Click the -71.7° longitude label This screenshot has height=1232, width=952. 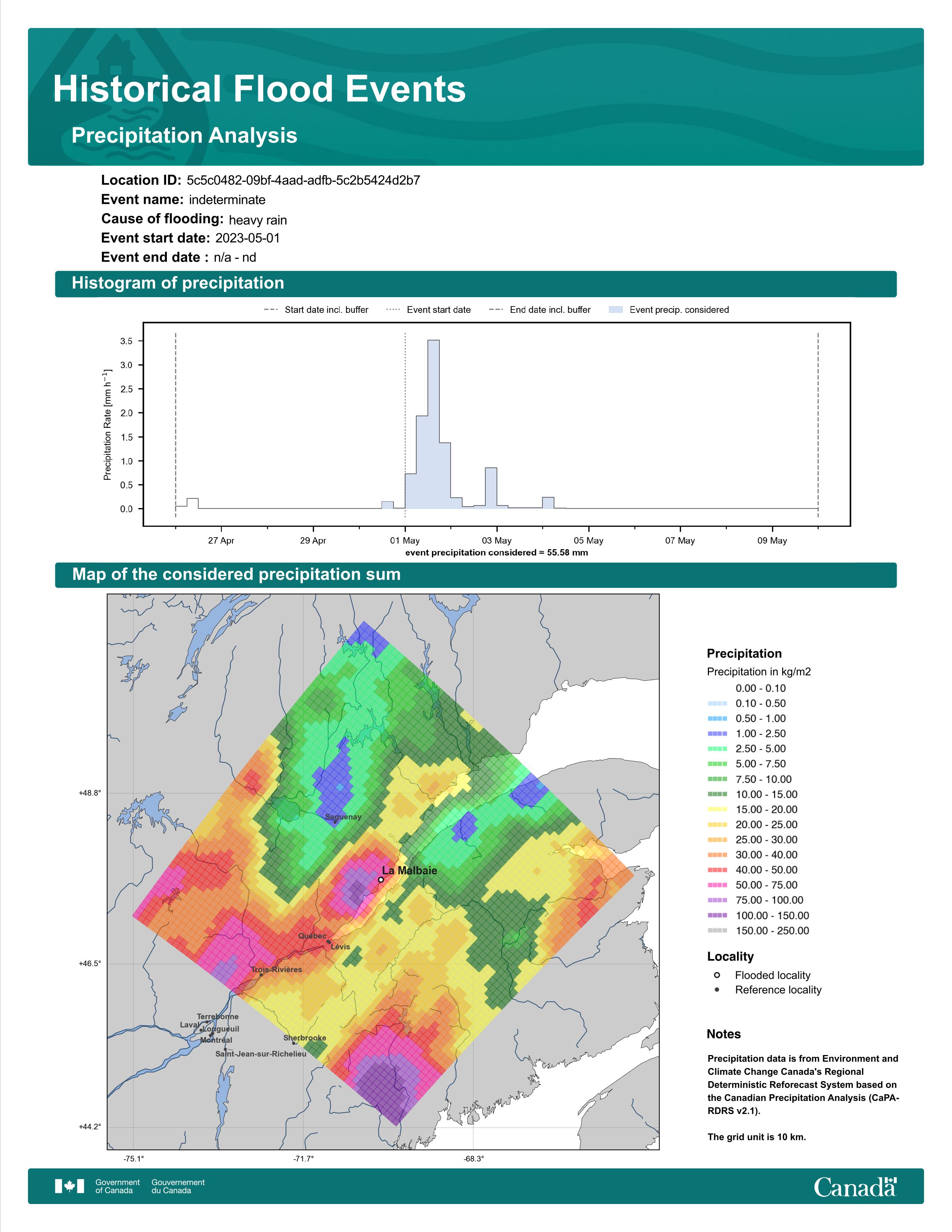coord(304,1159)
